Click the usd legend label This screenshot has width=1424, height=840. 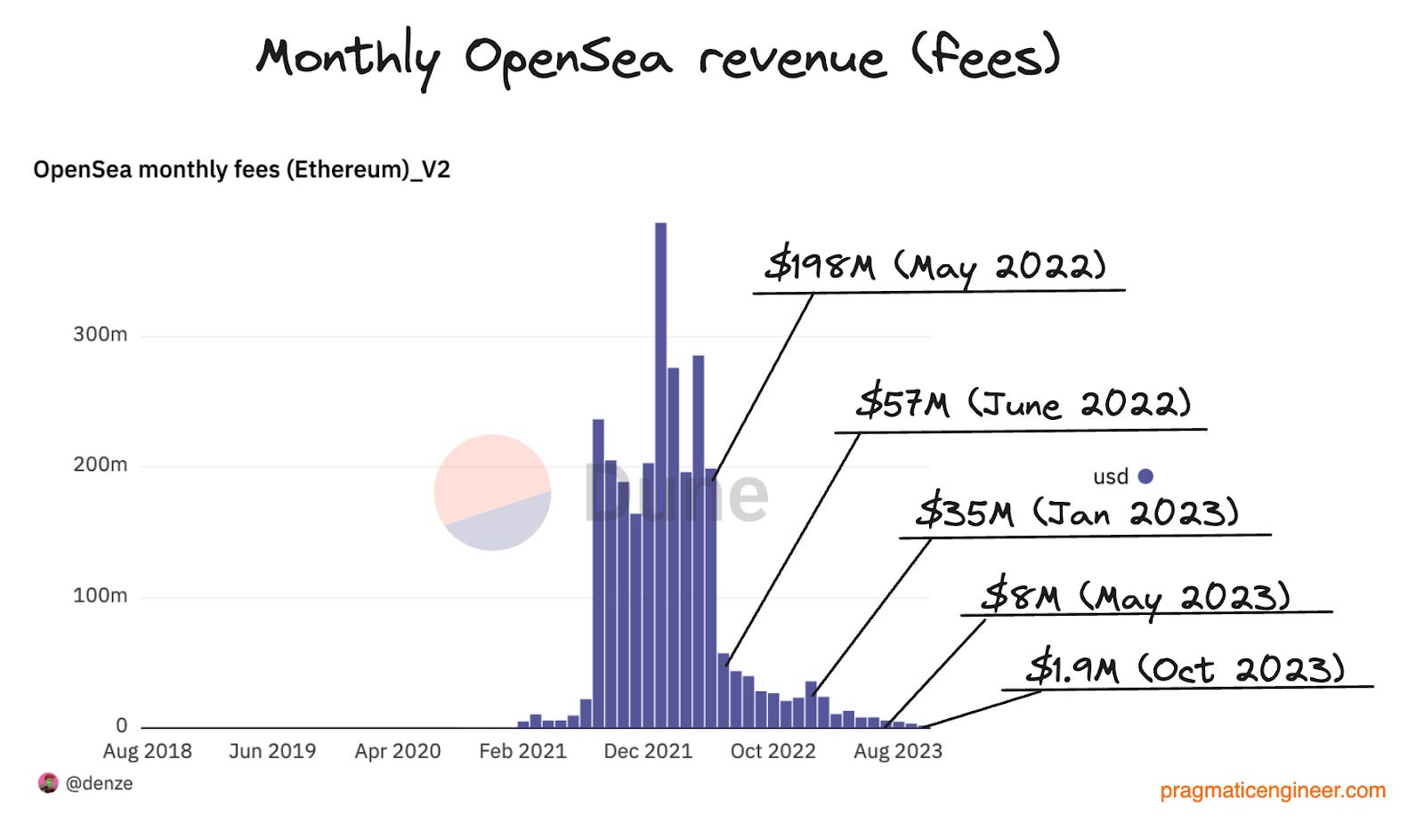[1110, 477]
